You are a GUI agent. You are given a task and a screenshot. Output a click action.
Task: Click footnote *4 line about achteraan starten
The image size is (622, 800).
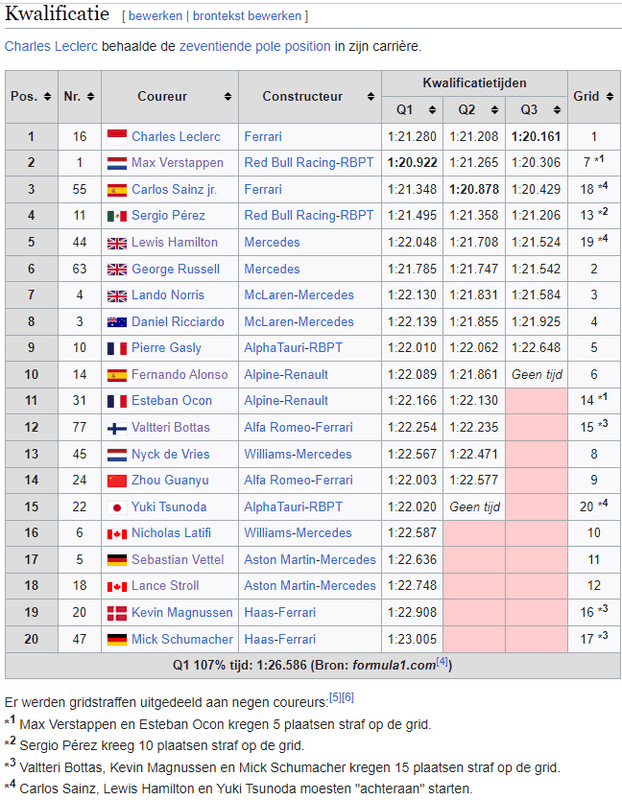239,787
